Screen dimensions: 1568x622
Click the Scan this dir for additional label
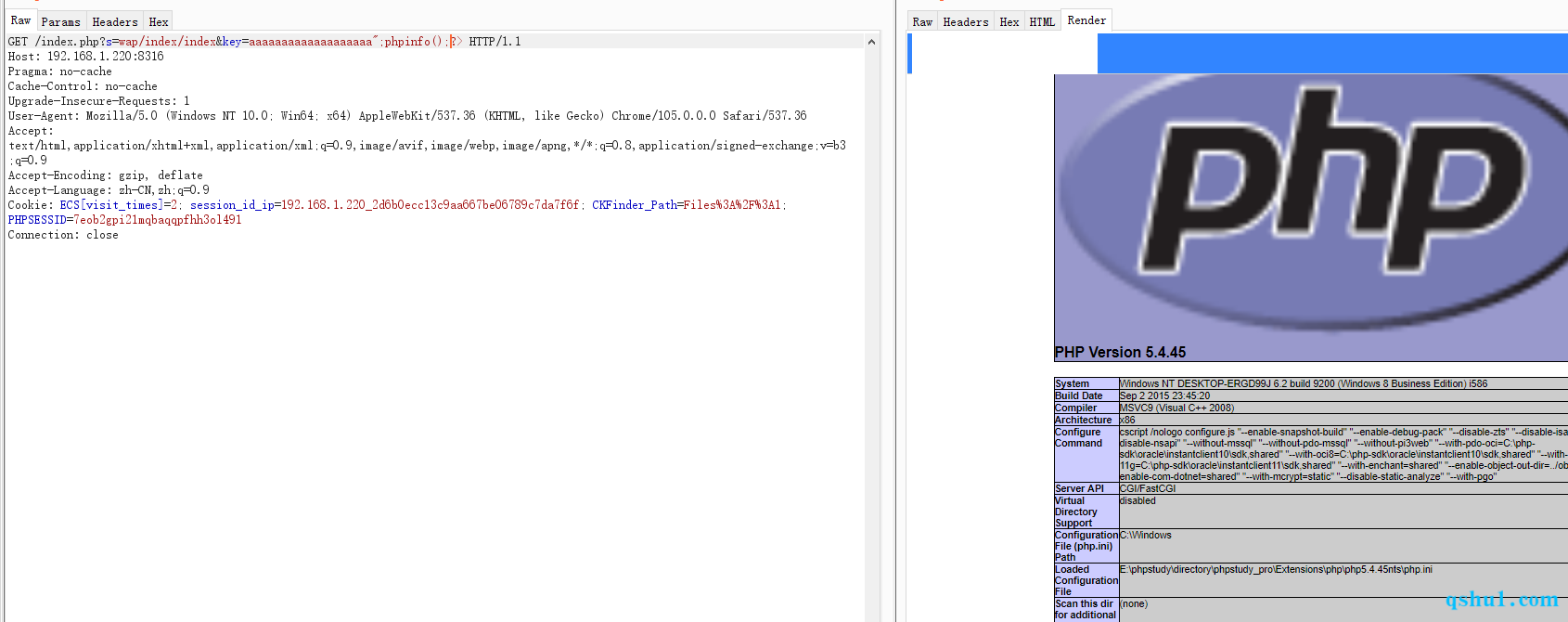[1086, 609]
